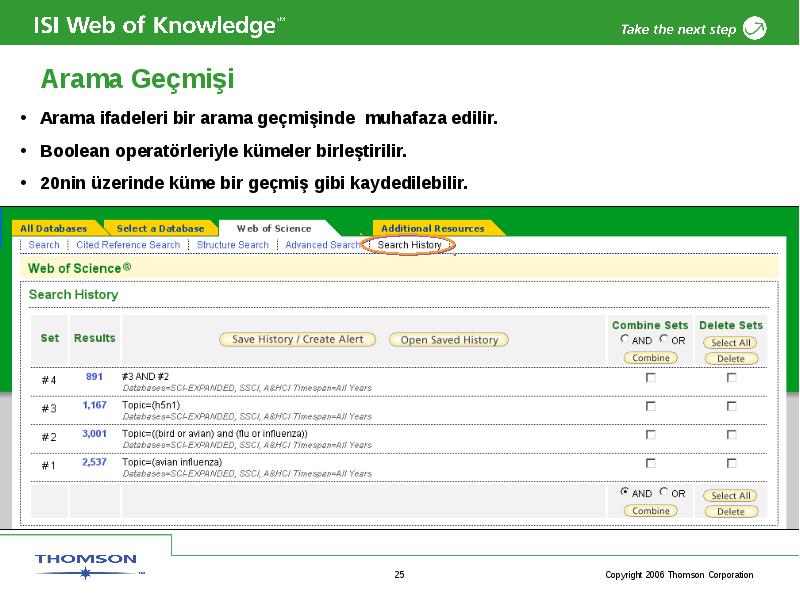Viewport: 800px width, 600px height.
Task: Click the "#4" set number
Action: 49,380
